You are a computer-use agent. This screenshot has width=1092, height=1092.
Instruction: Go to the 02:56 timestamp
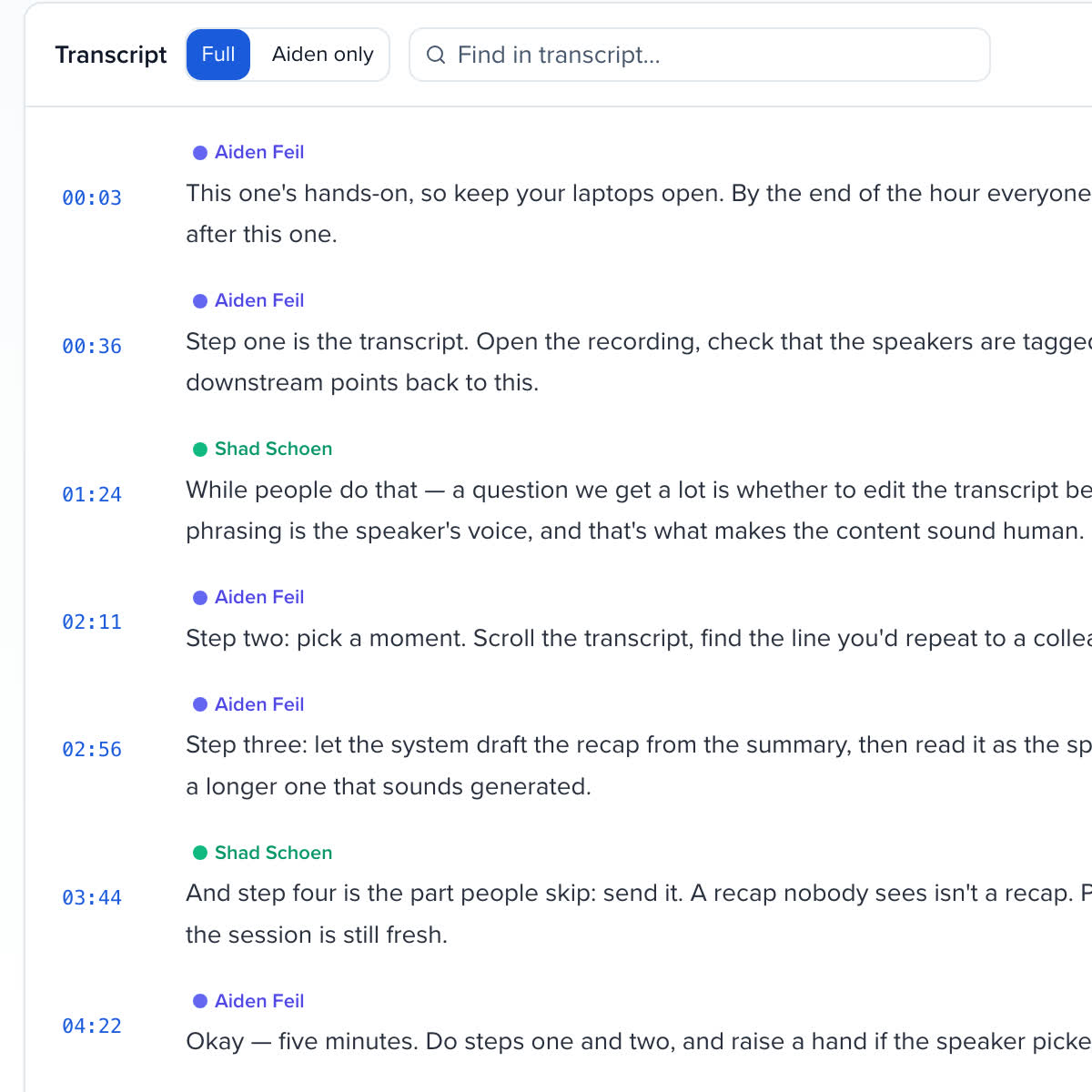point(92,749)
